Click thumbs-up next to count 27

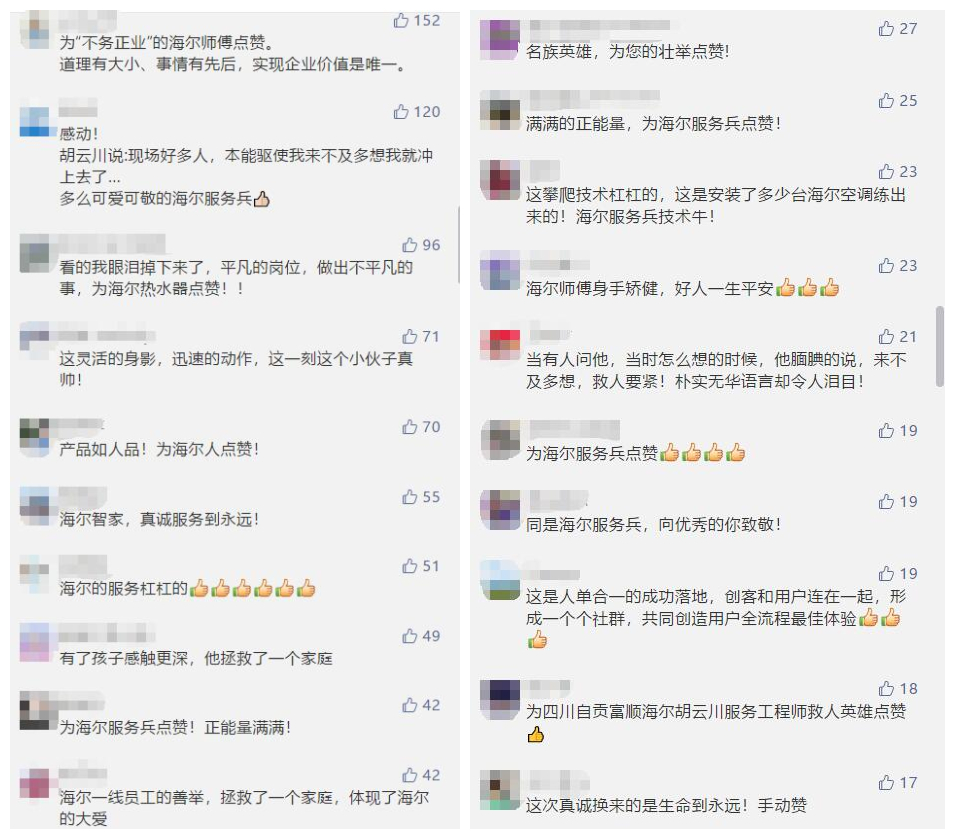pos(886,29)
